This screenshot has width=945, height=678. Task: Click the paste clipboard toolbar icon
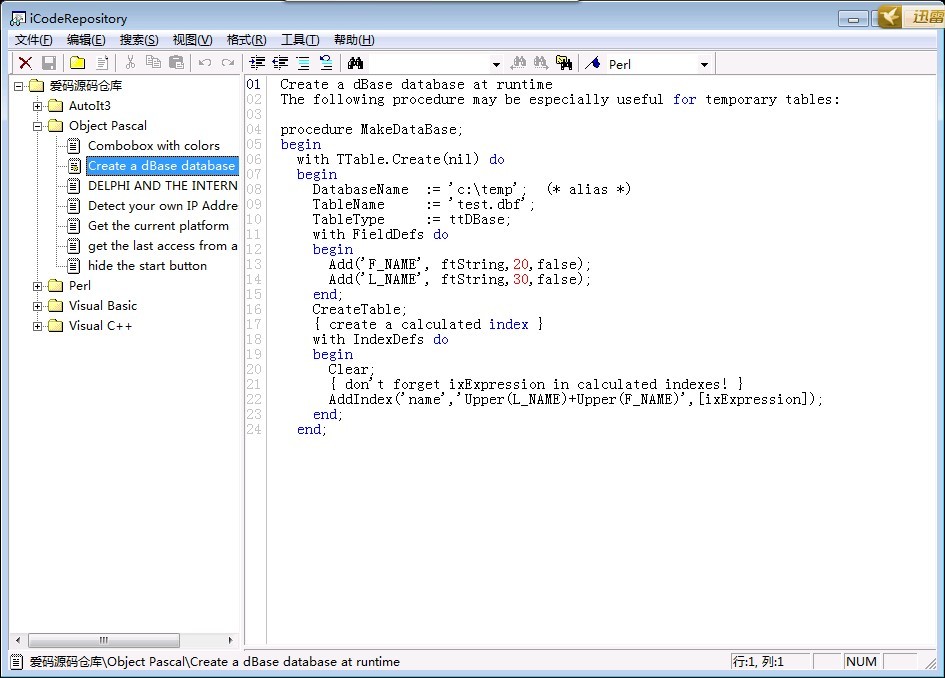tap(176, 63)
